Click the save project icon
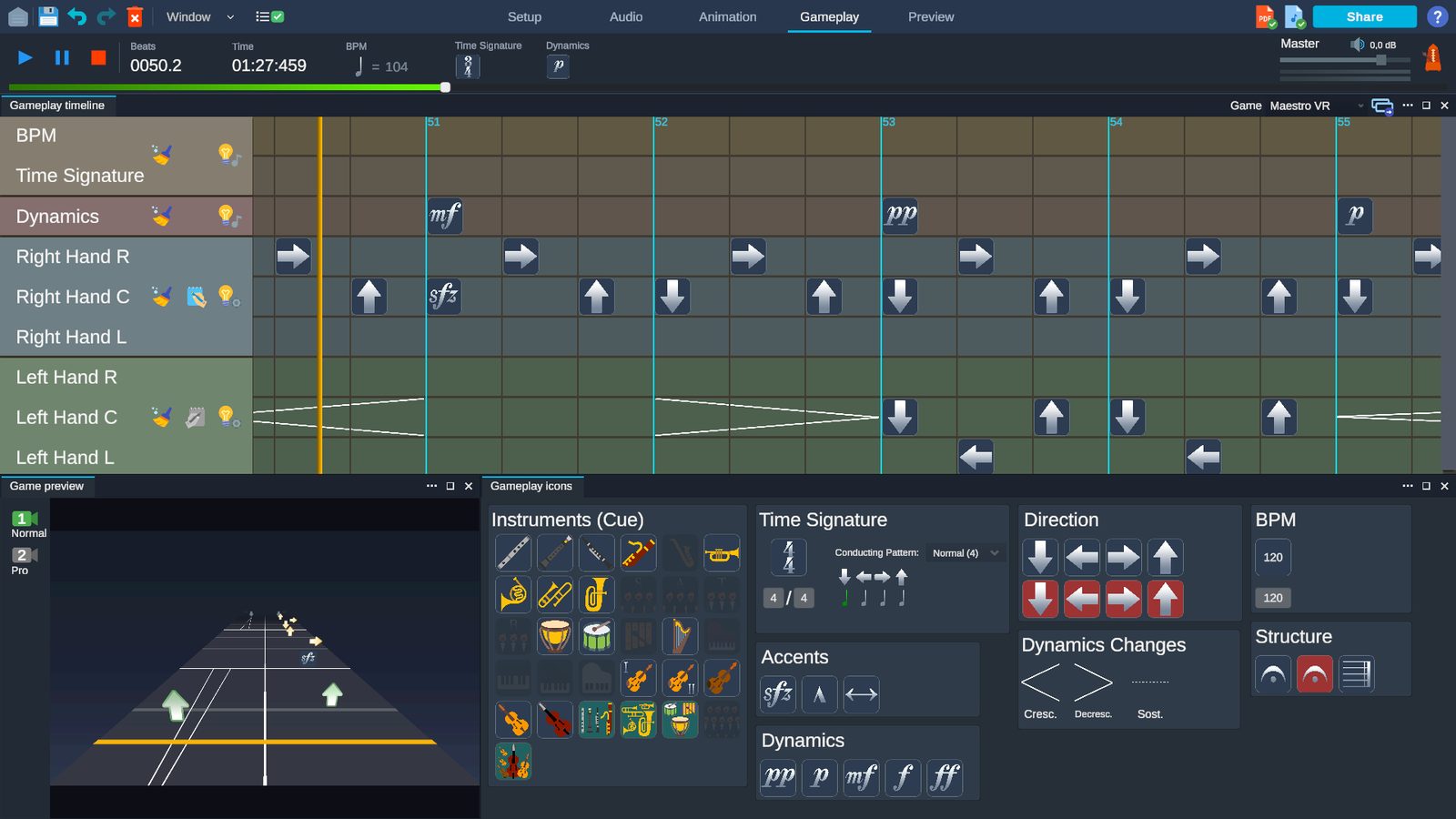This screenshot has width=1456, height=819. (x=48, y=16)
